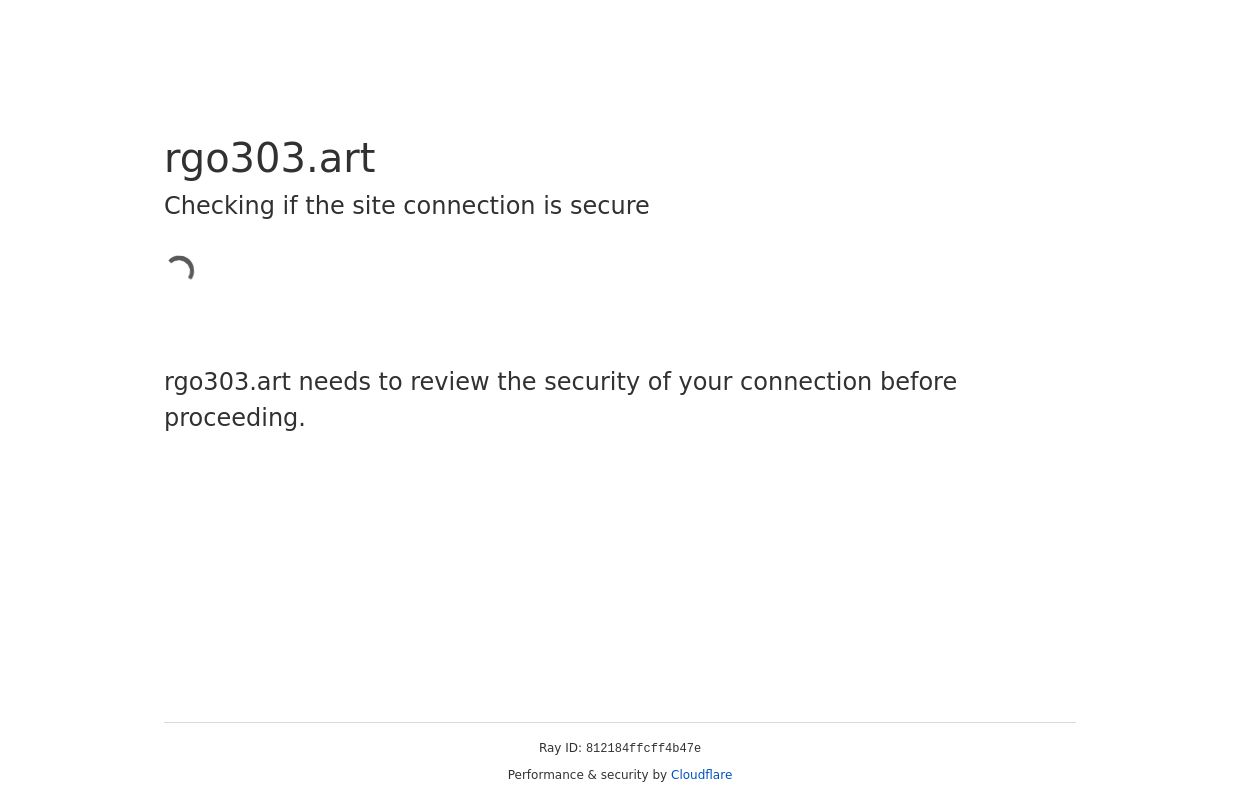1240x800 pixels.
Task: Click the word "security" in the footer text
Action: point(622,775)
